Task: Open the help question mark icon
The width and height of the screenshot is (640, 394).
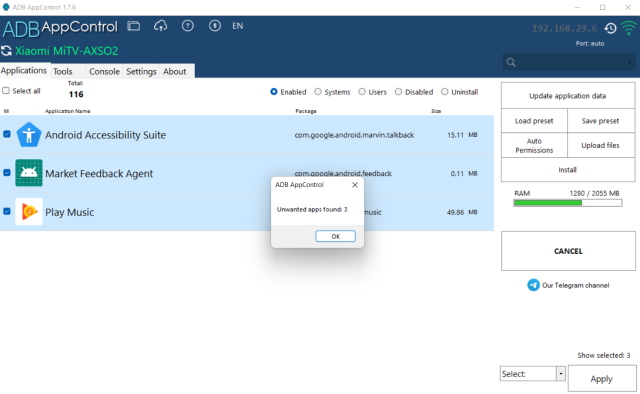Action: point(188,26)
